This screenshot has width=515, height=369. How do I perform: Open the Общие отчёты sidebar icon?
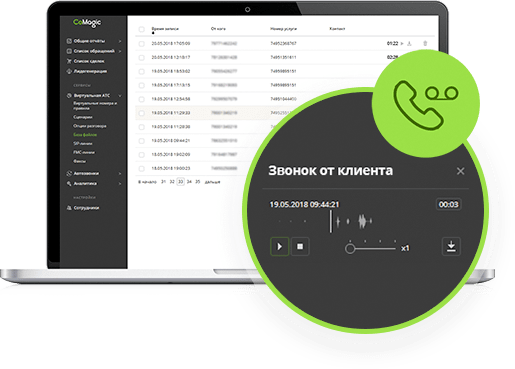[x=69, y=41]
